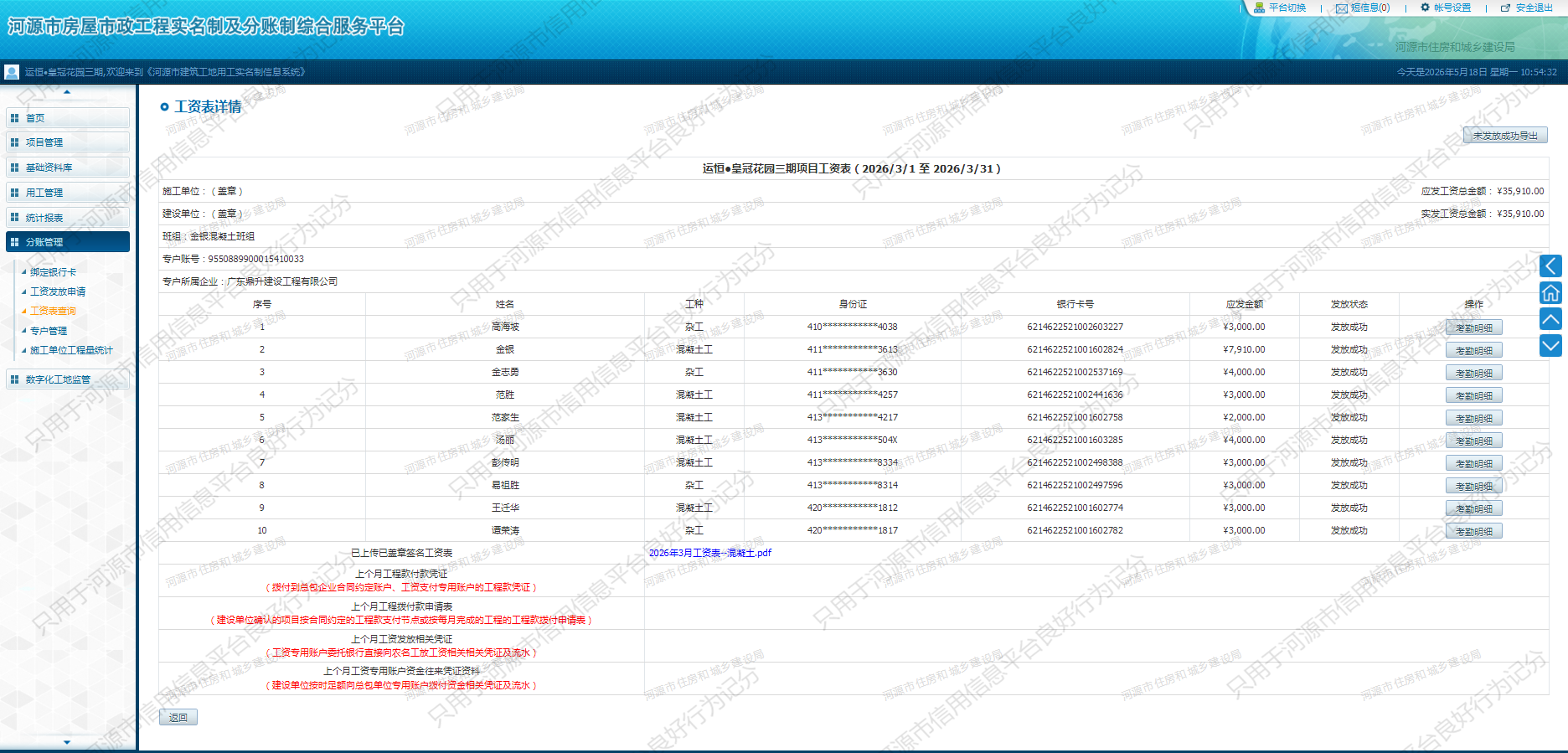Click the grid icon beside 项目管理
The height and width of the screenshot is (753, 1568).
[14, 142]
